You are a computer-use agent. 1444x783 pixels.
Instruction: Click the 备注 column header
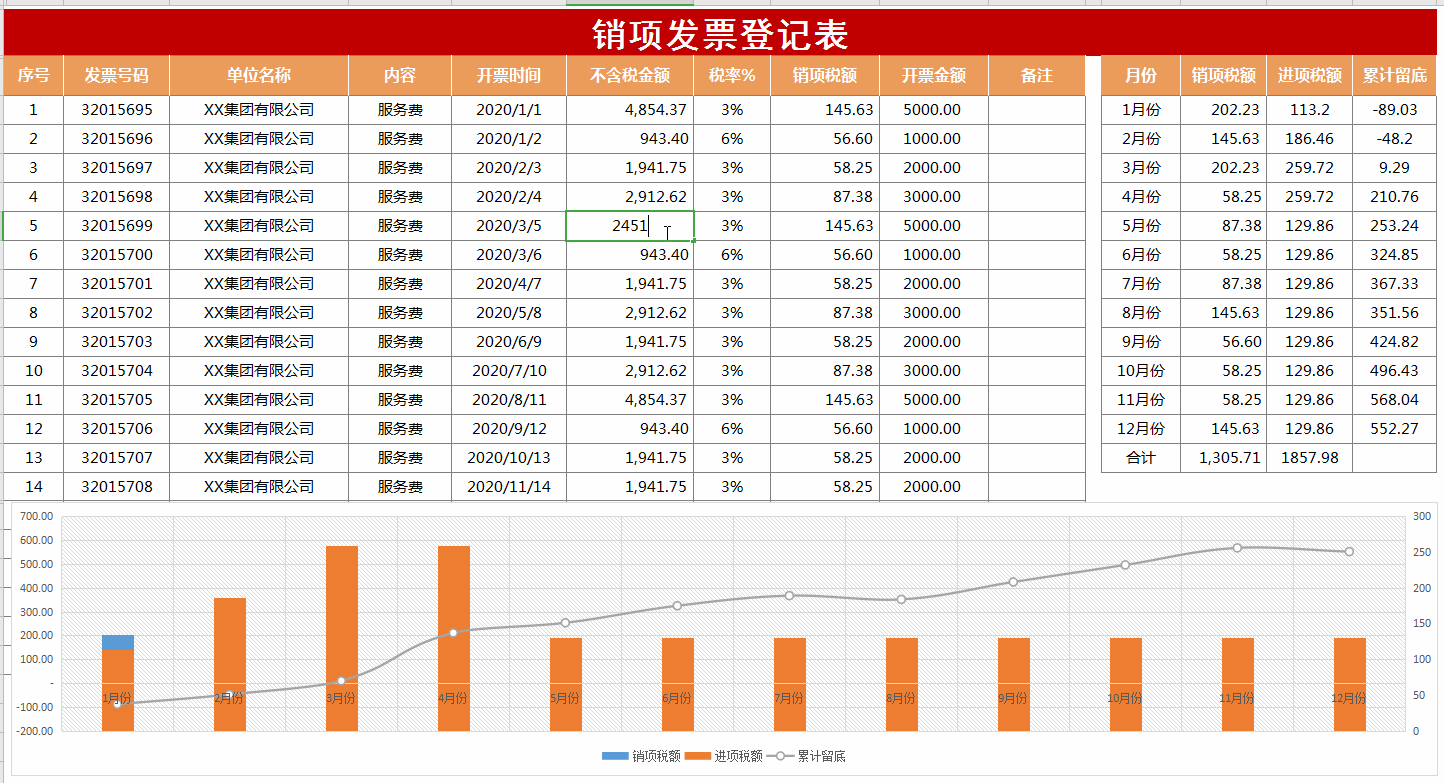(x=1034, y=75)
